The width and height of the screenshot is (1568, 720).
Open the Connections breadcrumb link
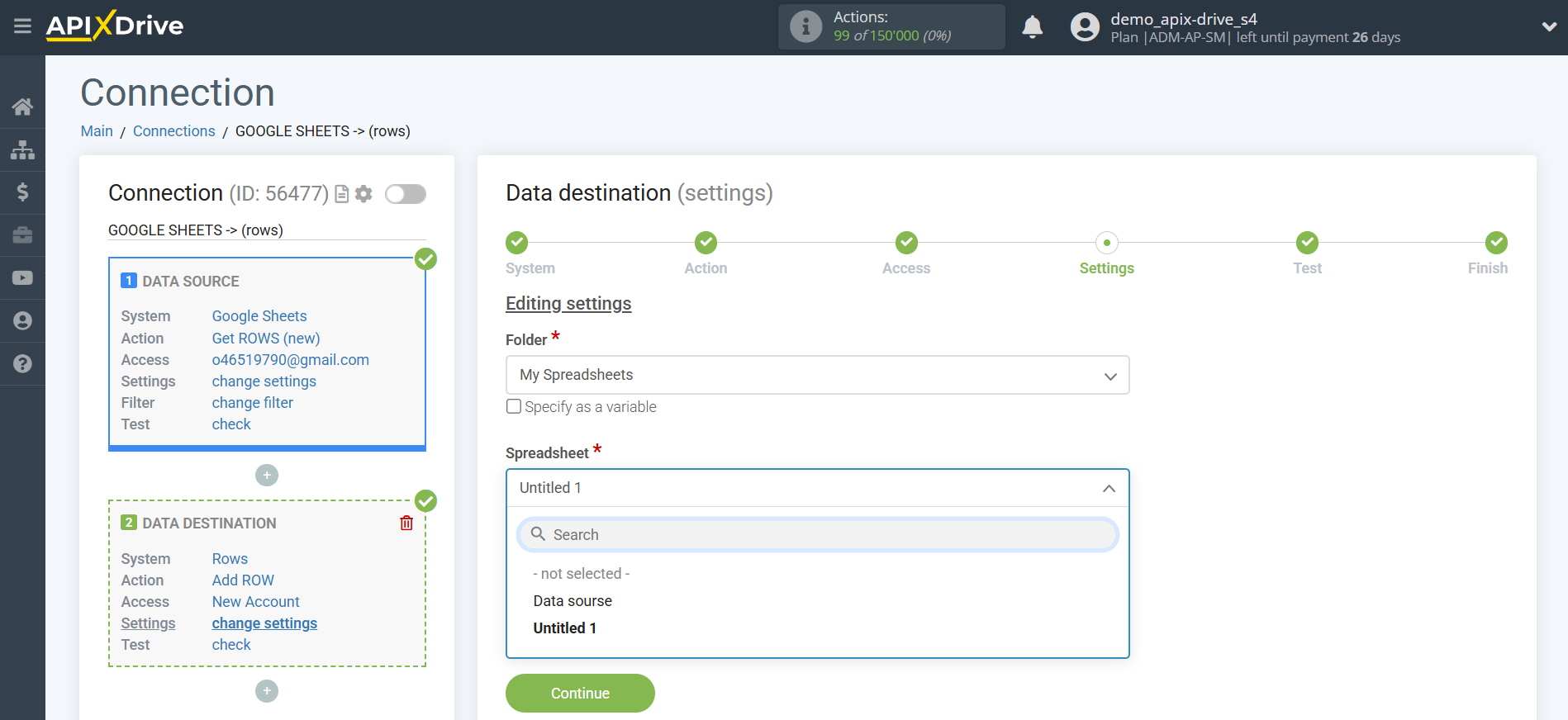tap(174, 131)
